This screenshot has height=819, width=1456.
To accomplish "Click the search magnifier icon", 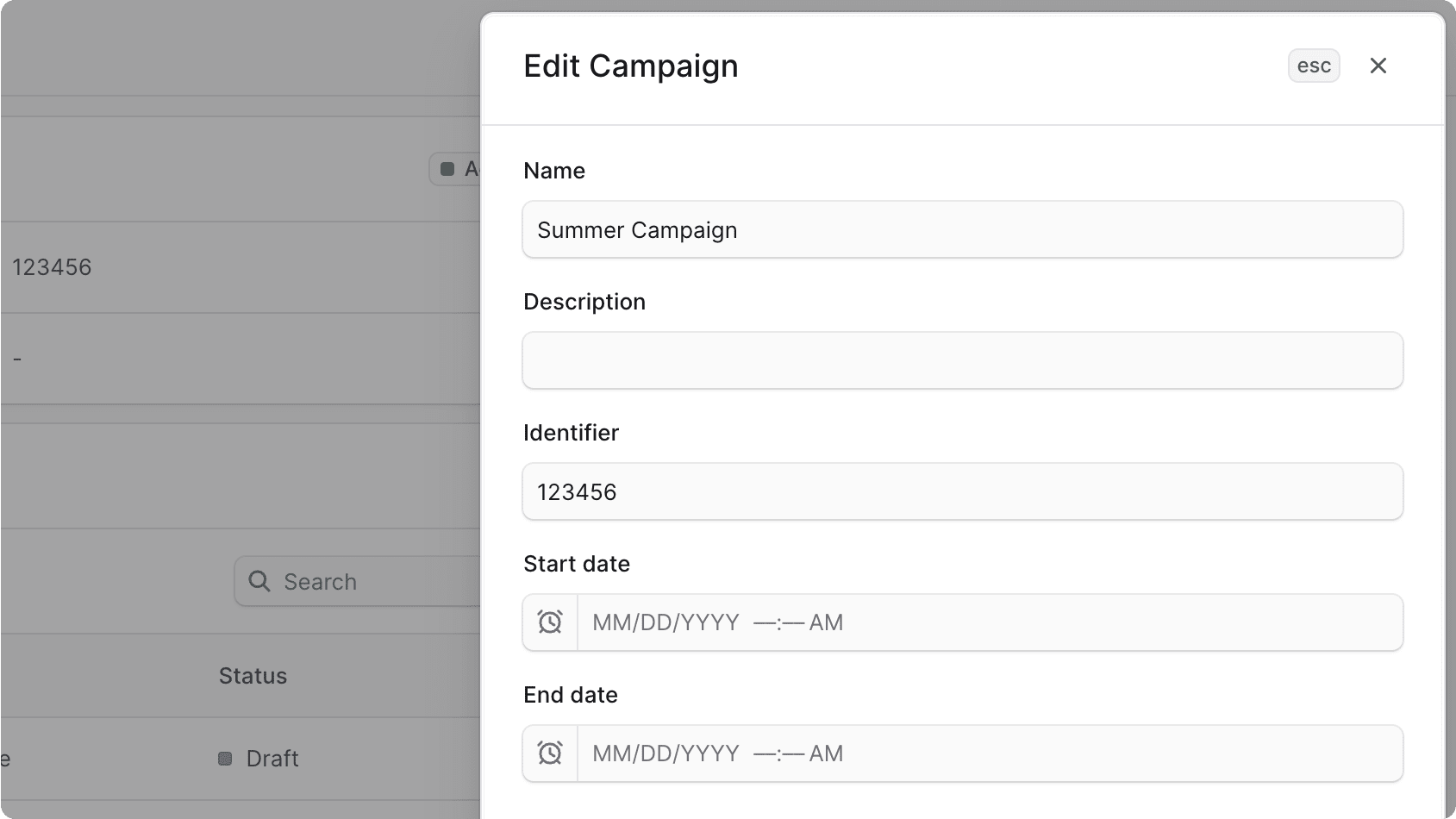I will point(259,581).
